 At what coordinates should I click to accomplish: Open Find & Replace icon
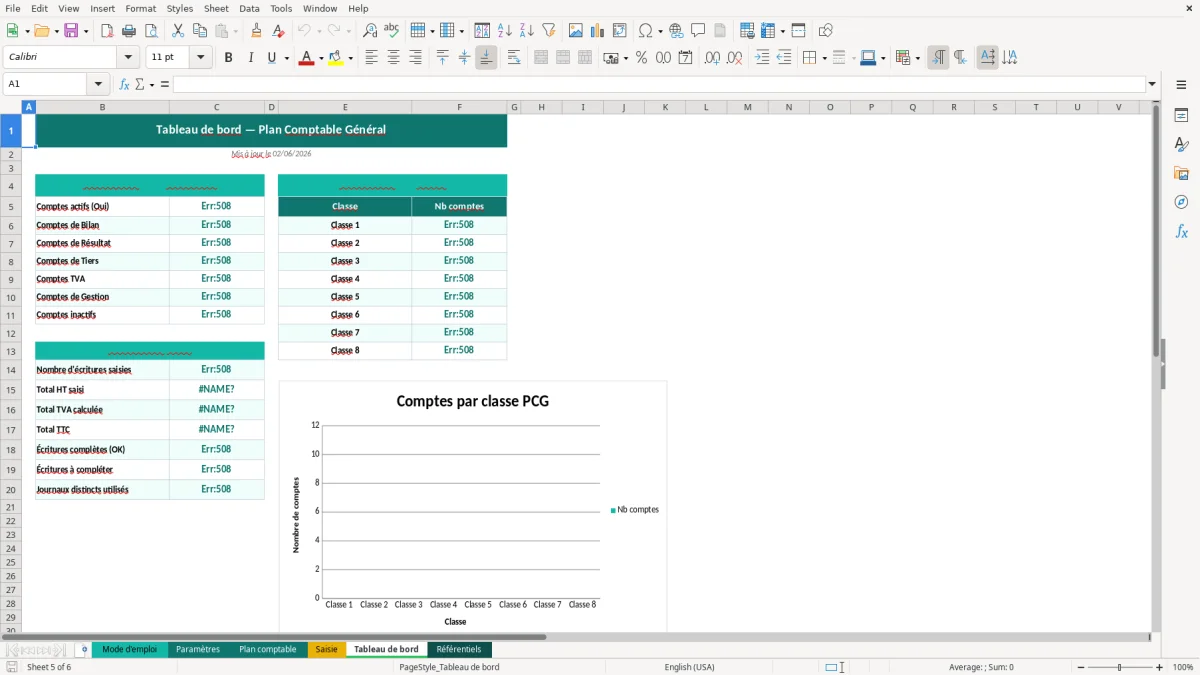click(370, 31)
